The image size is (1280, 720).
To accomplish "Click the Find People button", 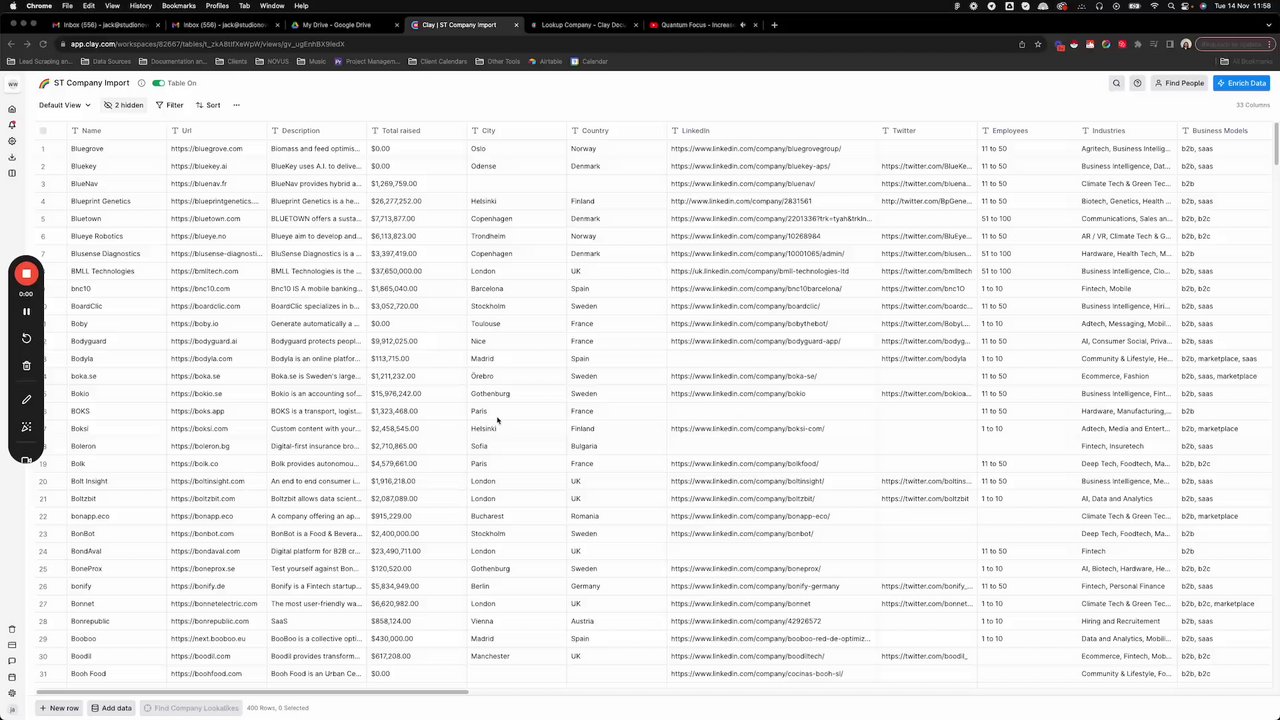I will [1179, 83].
